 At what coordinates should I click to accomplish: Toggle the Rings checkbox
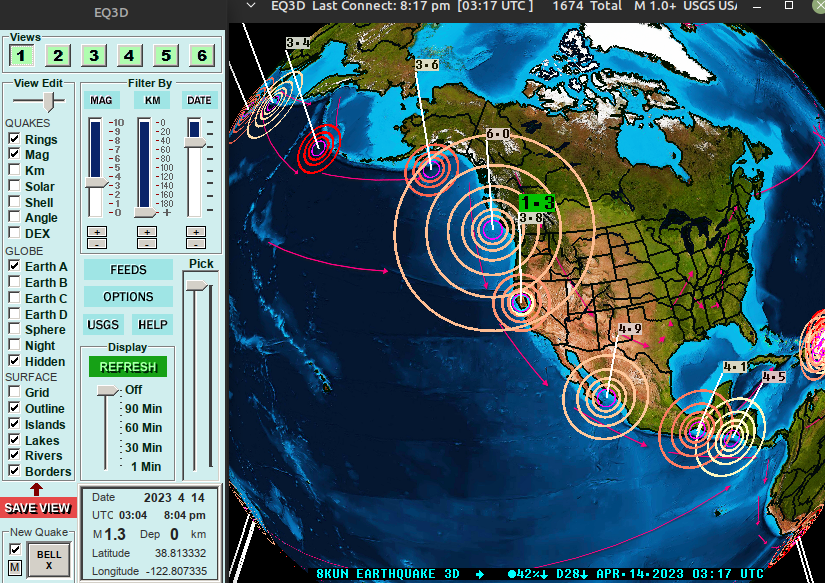[14, 139]
